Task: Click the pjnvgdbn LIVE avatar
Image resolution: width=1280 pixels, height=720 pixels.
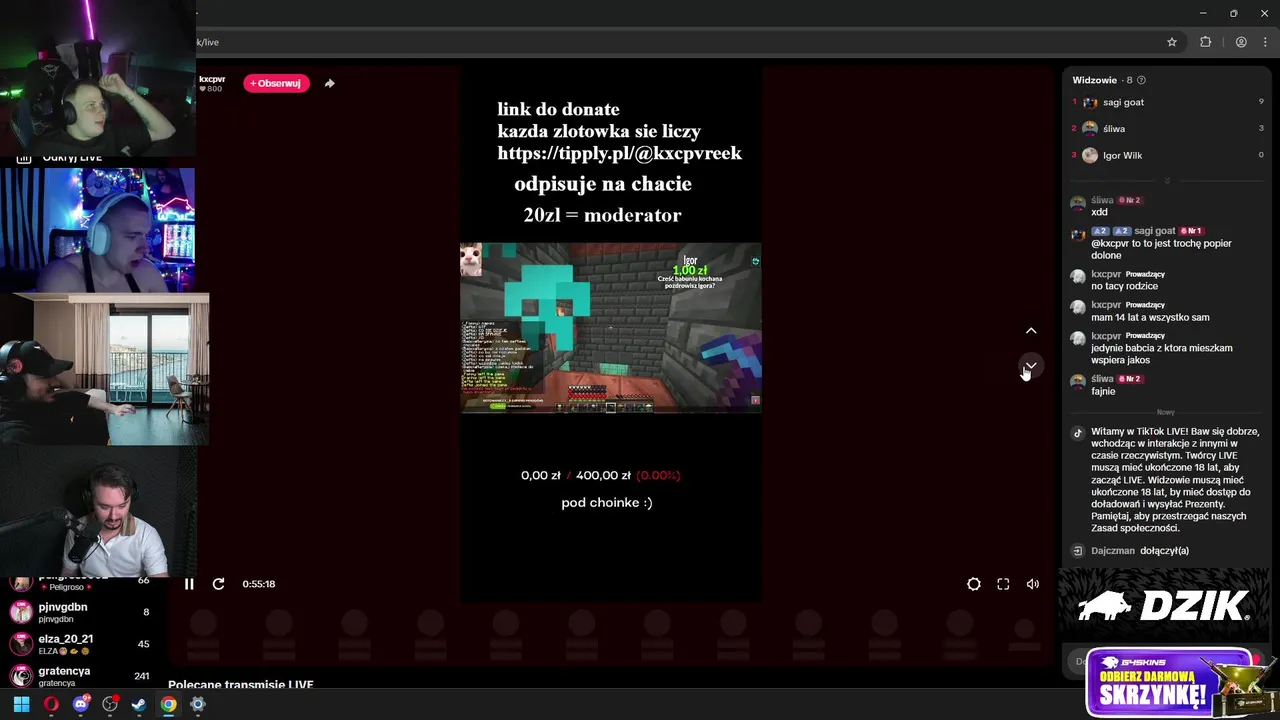Action: point(21,612)
